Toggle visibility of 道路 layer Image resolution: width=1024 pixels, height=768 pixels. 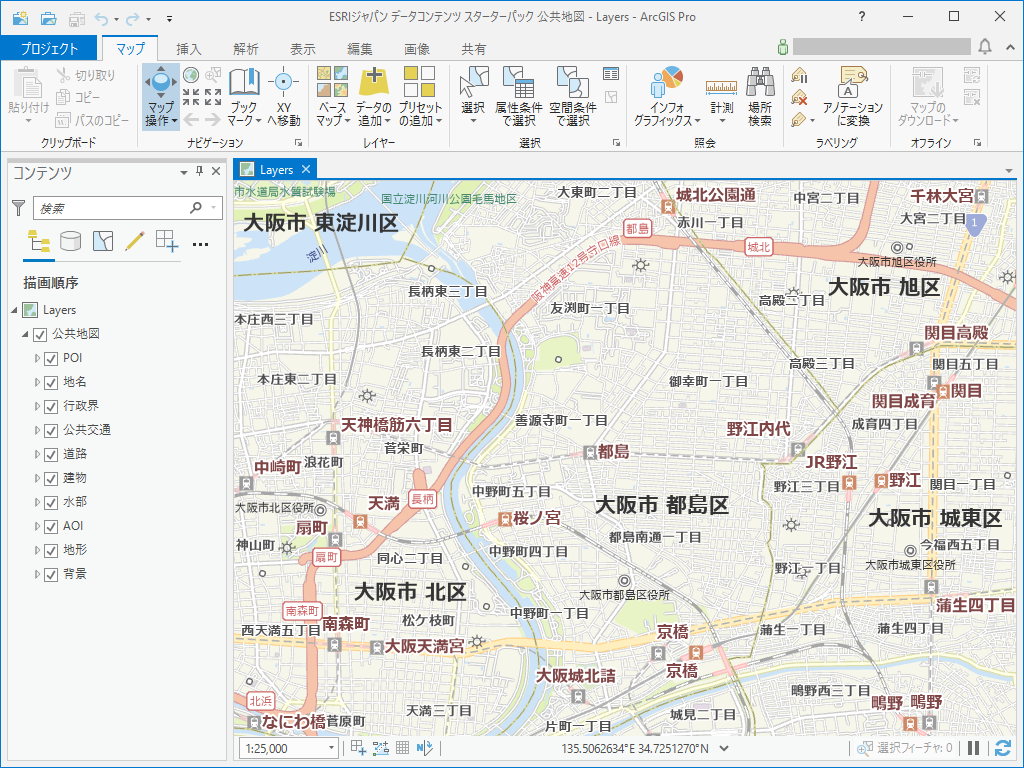tap(52, 454)
